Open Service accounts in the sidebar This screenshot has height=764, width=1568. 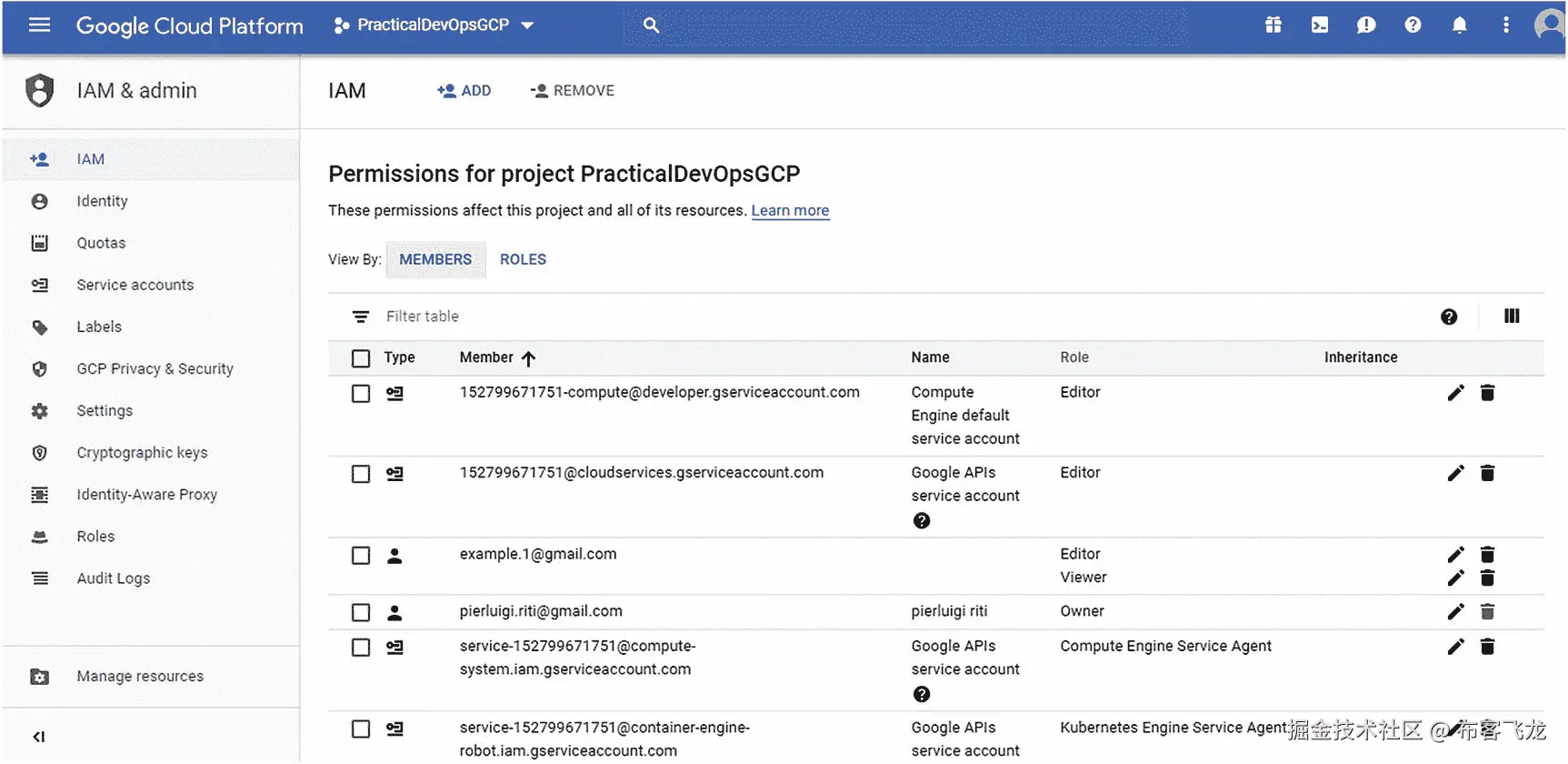point(135,286)
